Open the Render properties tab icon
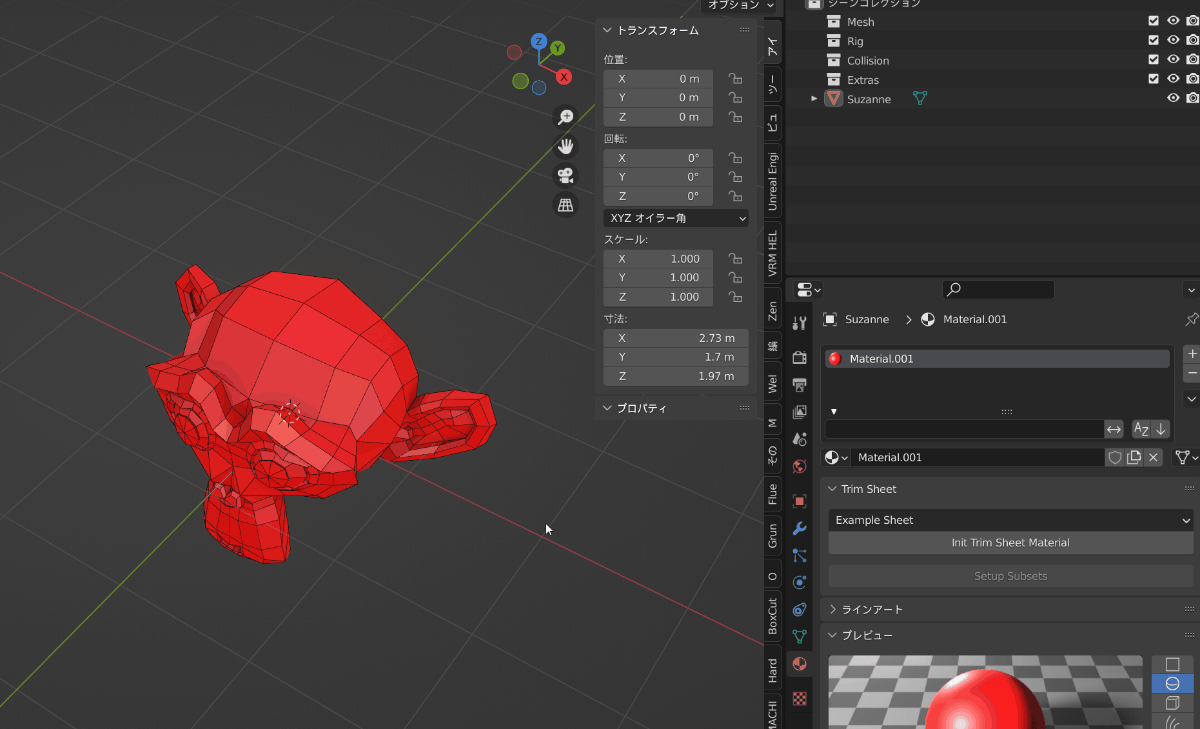 point(799,357)
